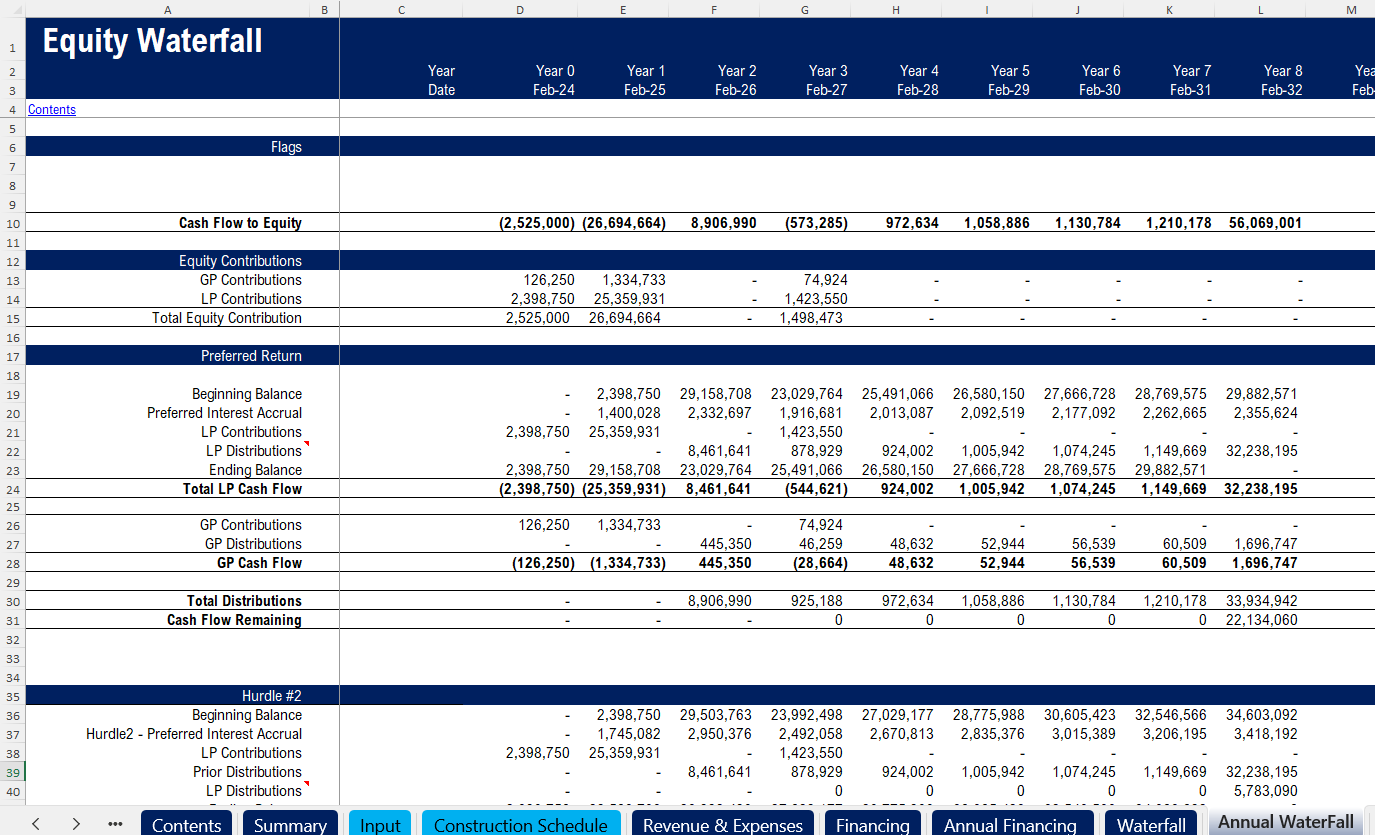
Task: Click the next sheet navigation arrow
Action: 76,824
